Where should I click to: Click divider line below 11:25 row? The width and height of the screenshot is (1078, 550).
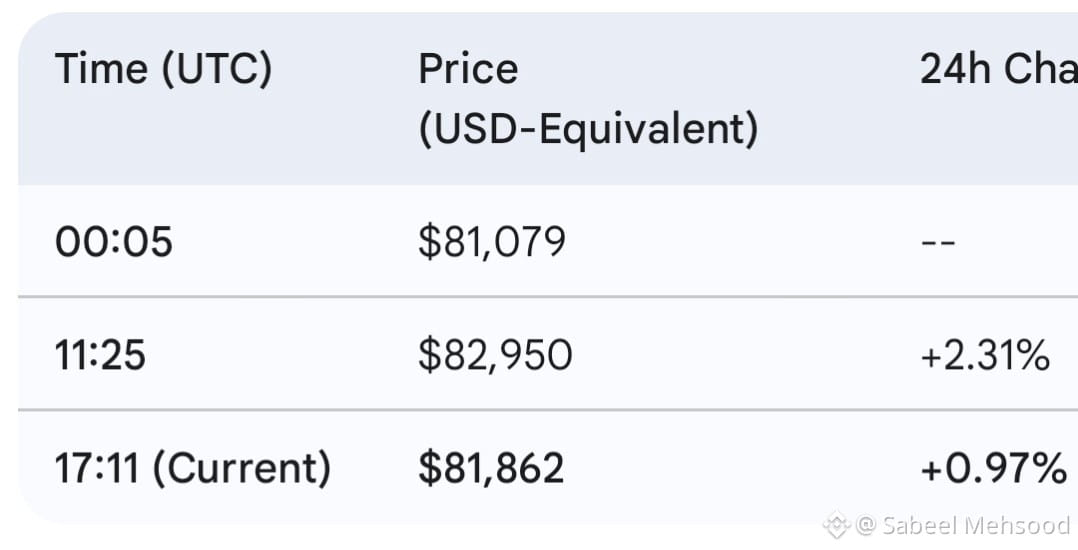[x=548, y=410]
